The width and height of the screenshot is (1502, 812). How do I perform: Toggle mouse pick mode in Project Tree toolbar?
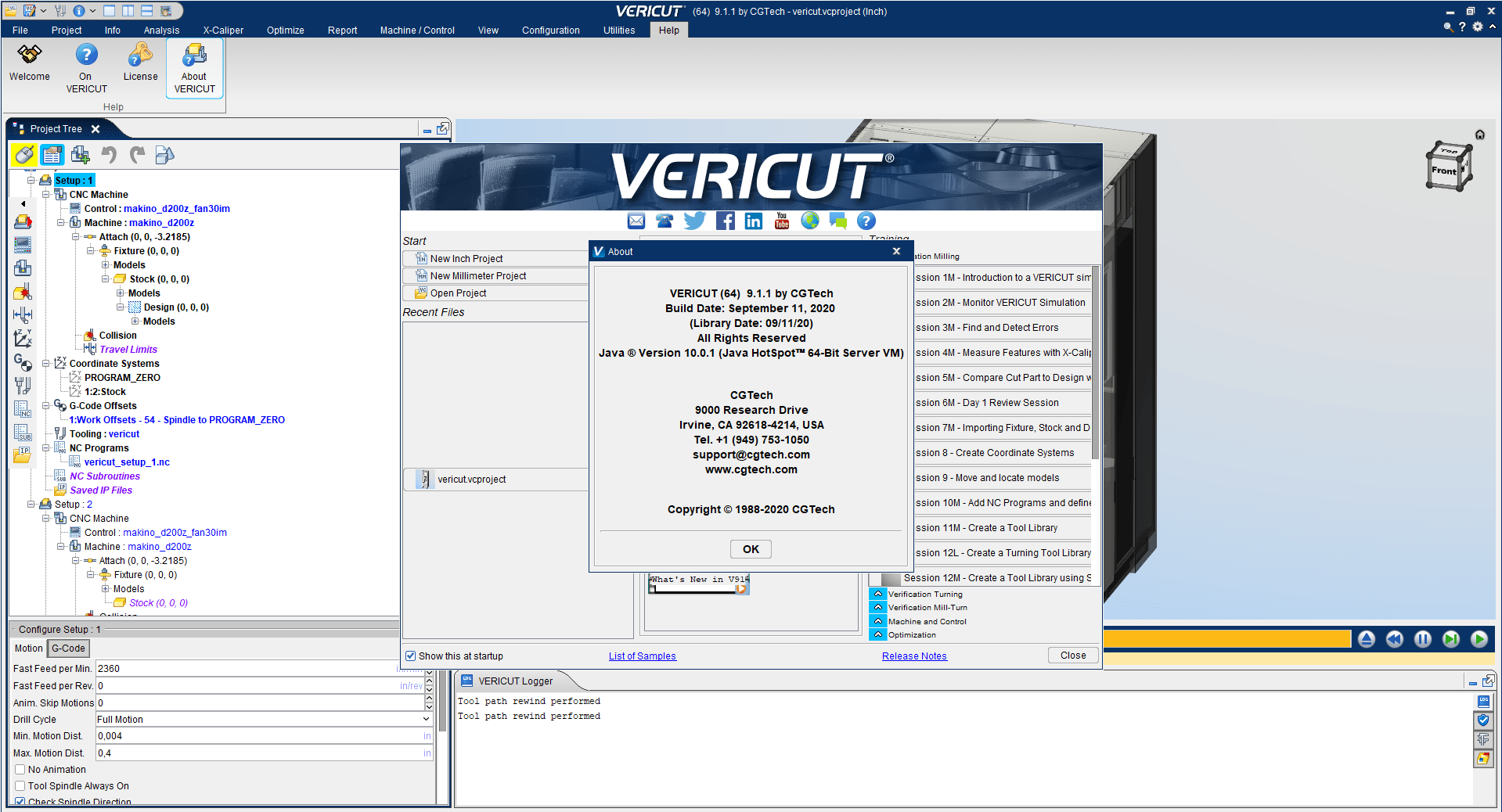pyautogui.click(x=24, y=155)
